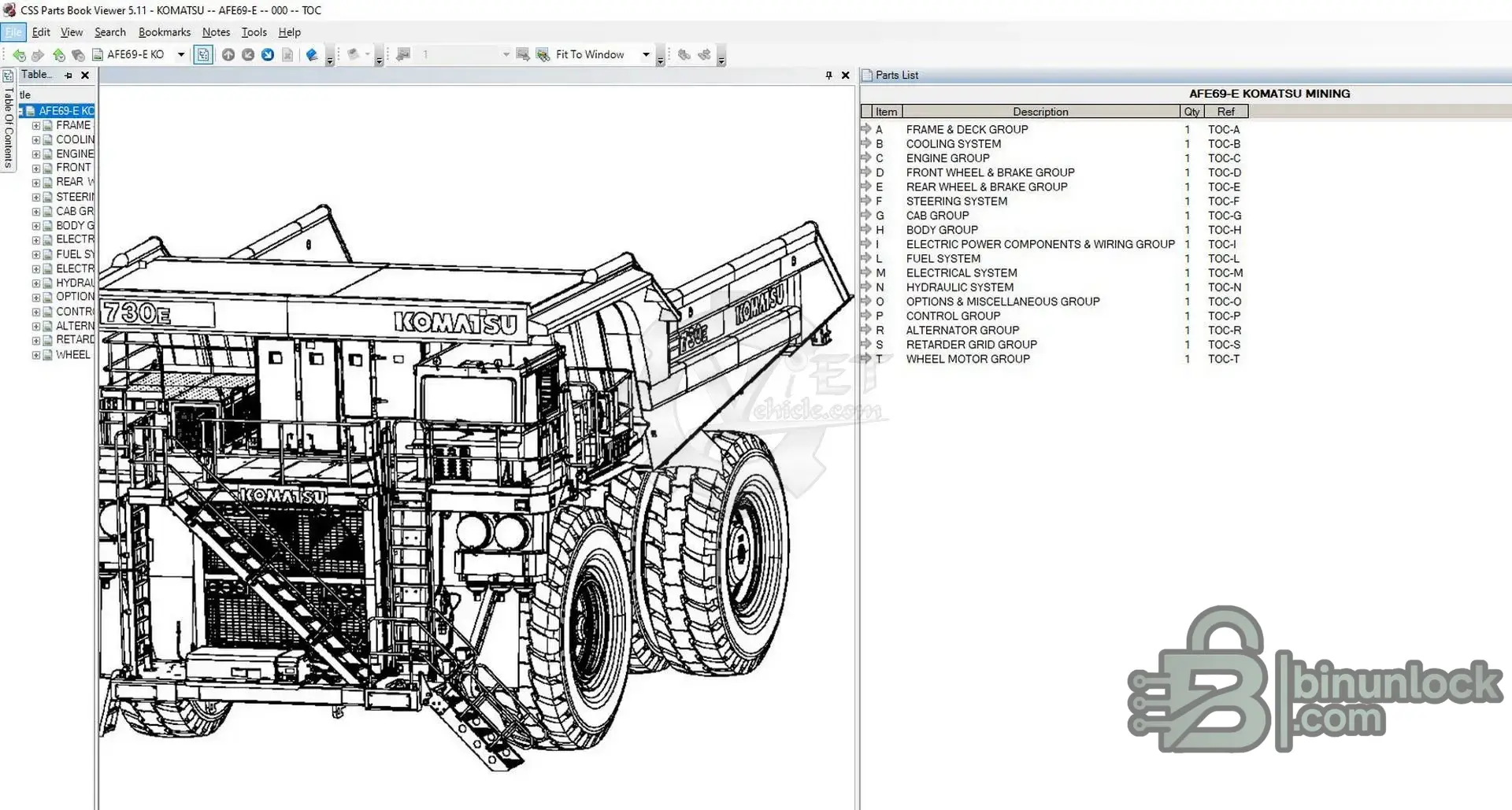
Task: Expand the COOLIN tree node
Action: pos(36,140)
